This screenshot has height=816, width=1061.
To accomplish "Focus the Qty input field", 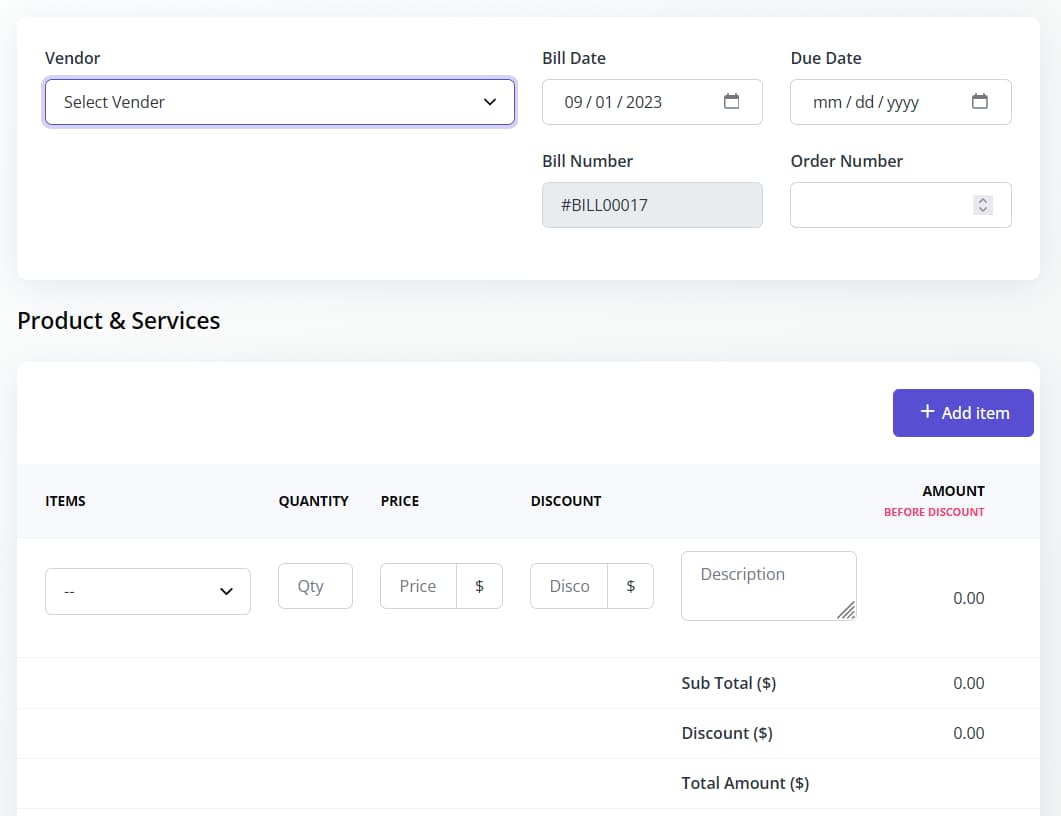I will point(315,586).
